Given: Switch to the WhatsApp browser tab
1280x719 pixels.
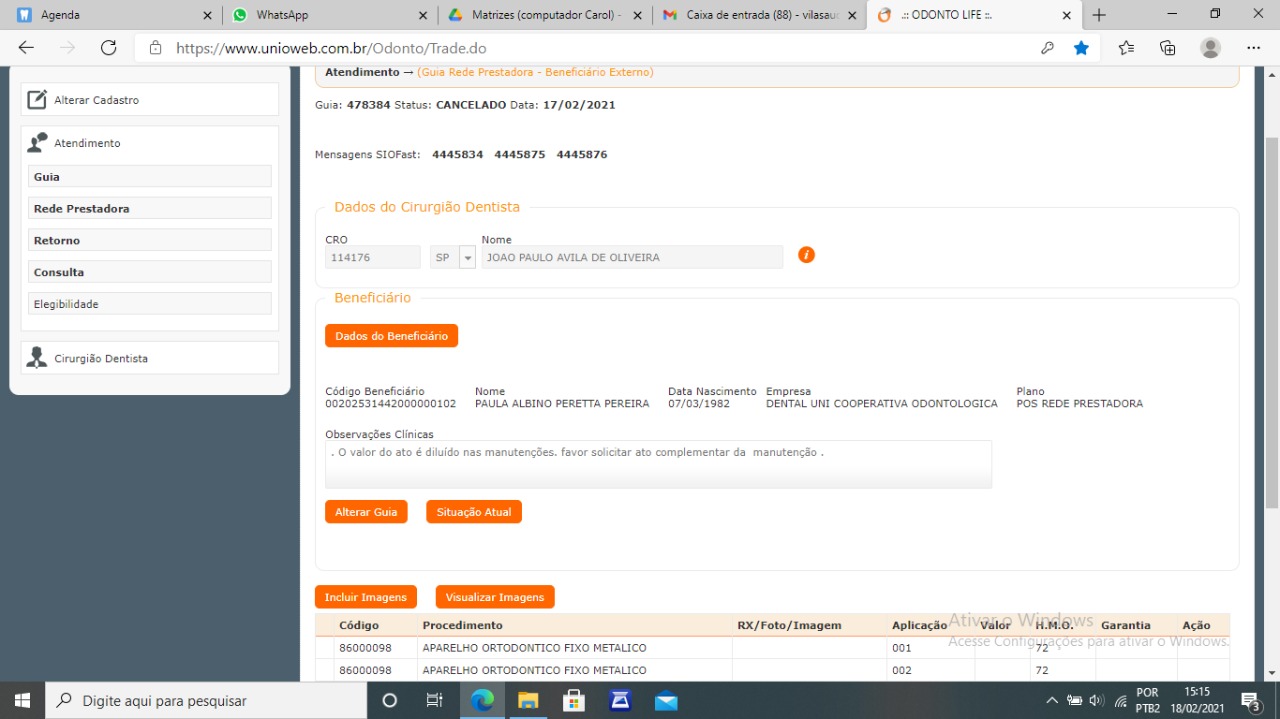Looking at the screenshot, I should click(328, 15).
